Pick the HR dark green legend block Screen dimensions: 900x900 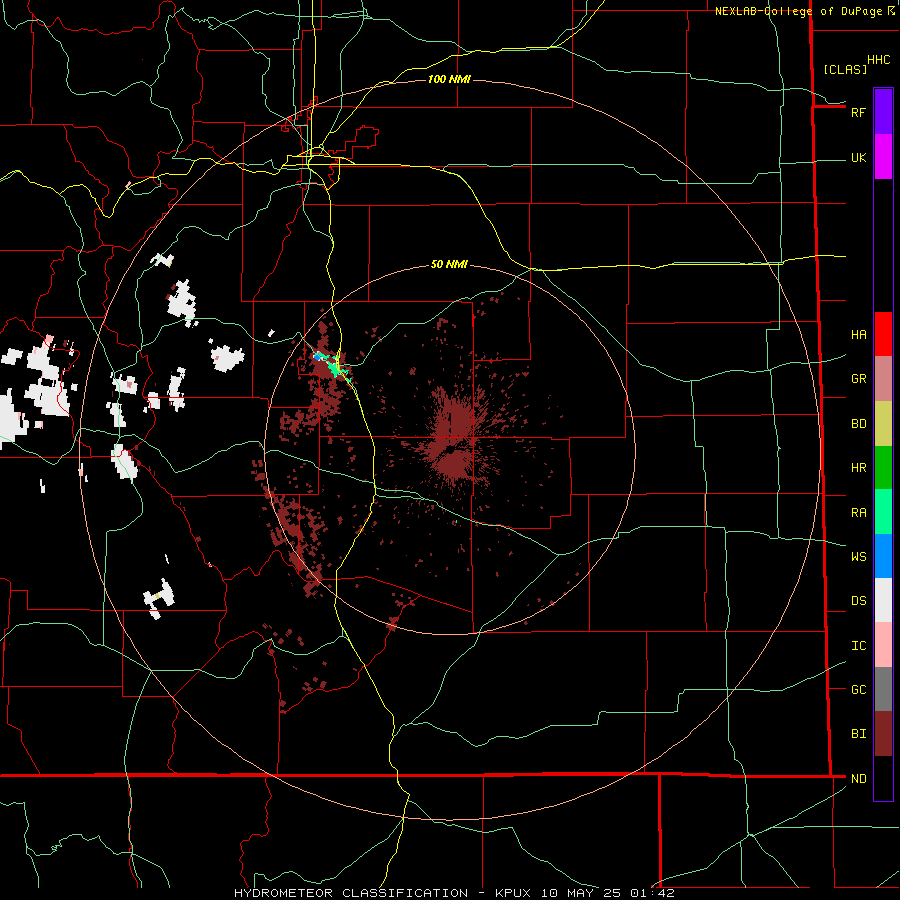pyautogui.click(x=883, y=468)
